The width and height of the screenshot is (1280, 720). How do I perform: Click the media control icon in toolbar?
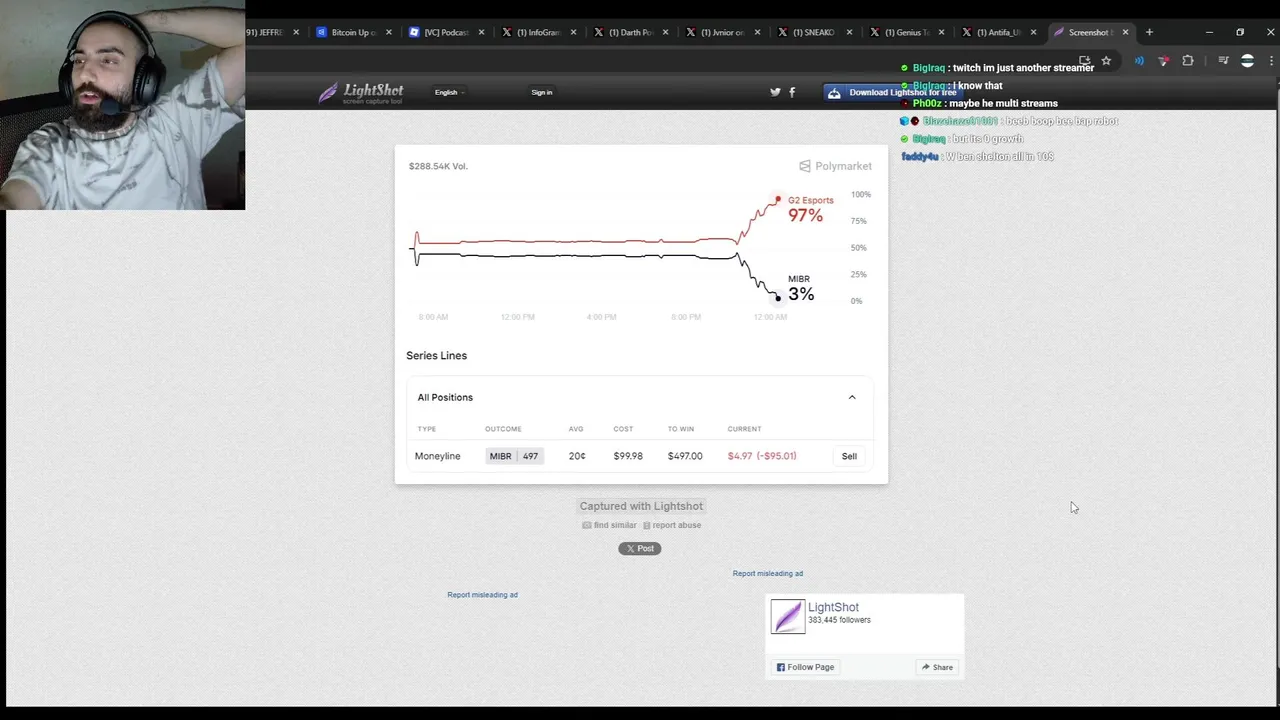coord(1223,61)
